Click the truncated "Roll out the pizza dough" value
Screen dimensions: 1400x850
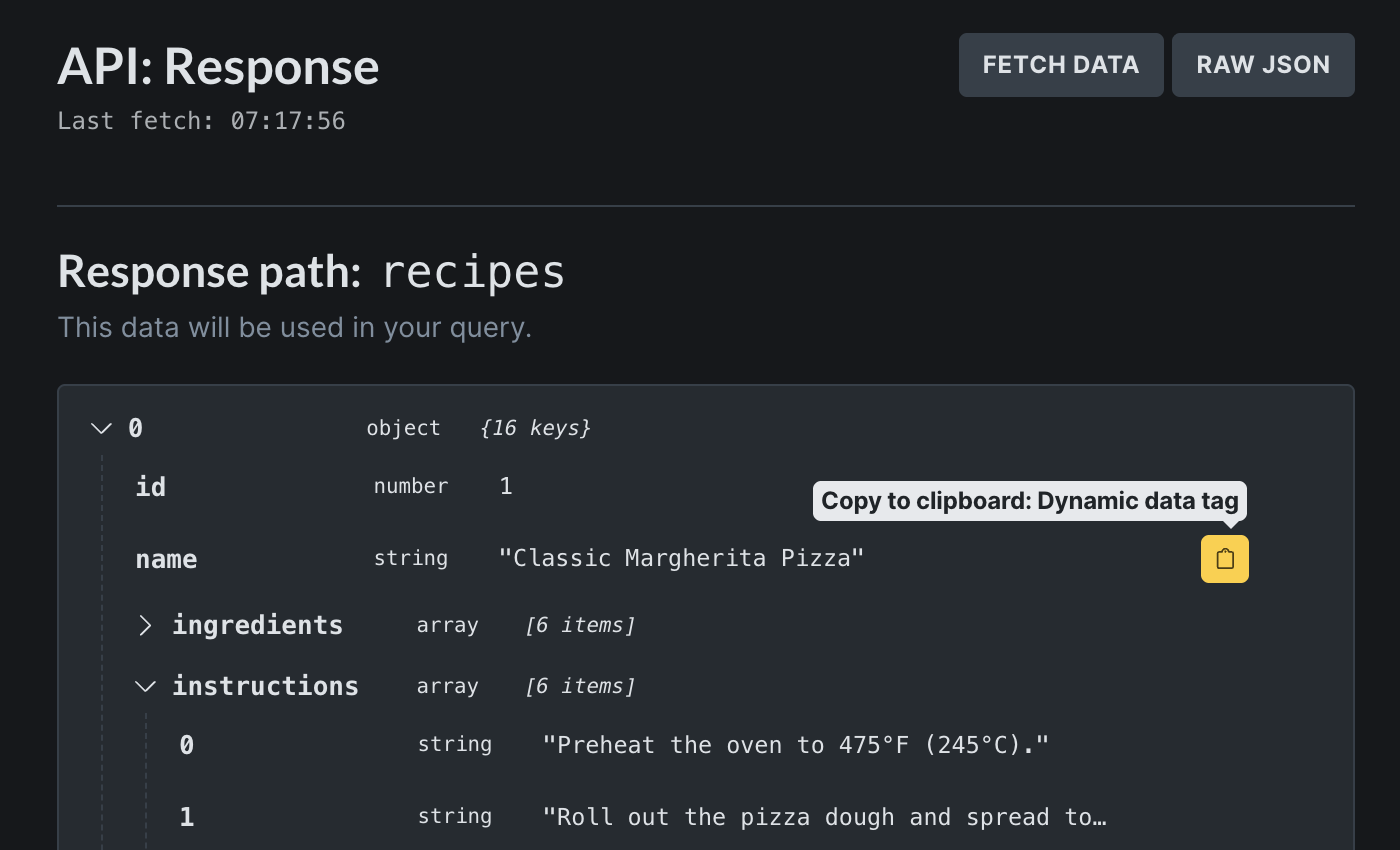pyautogui.click(x=824, y=817)
